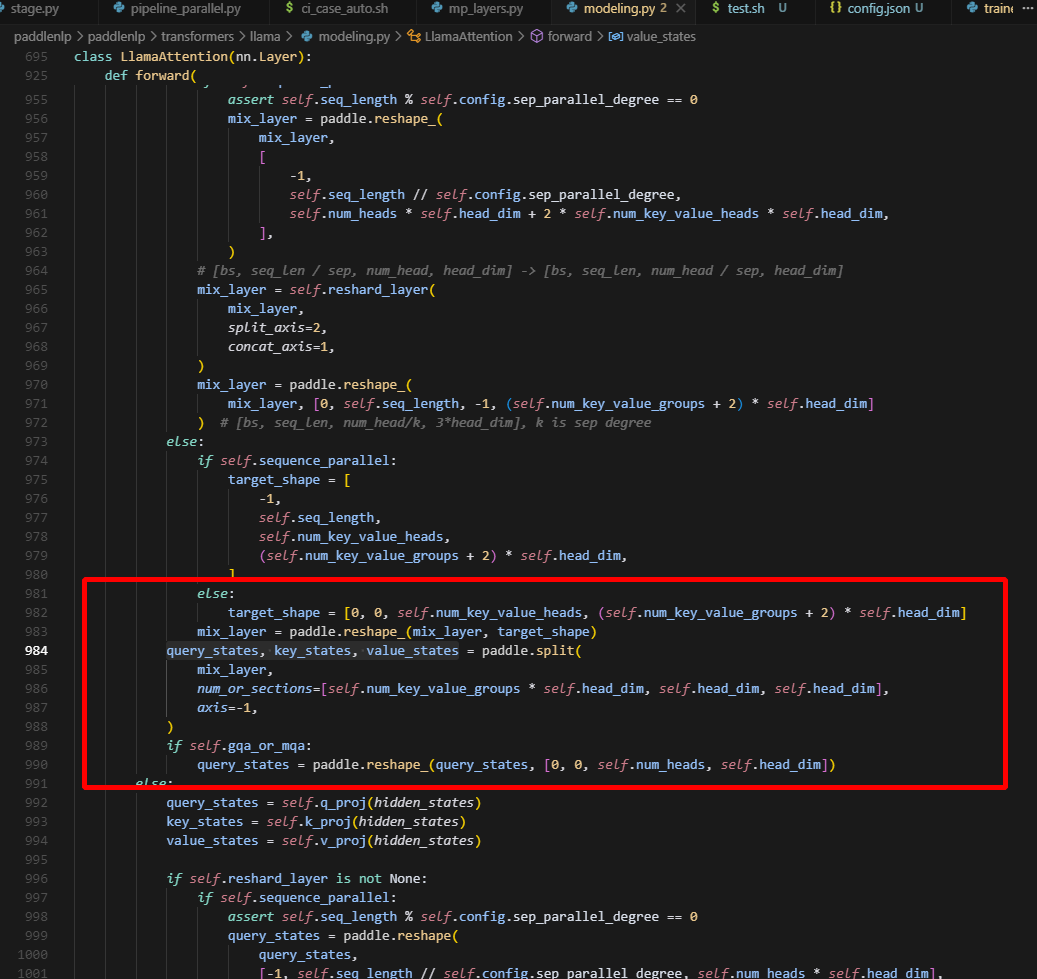Image resolution: width=1037 pixels, height=979 pixels.
Task: Open the pipeline_parallel.py tab
Action: point(185,9)
